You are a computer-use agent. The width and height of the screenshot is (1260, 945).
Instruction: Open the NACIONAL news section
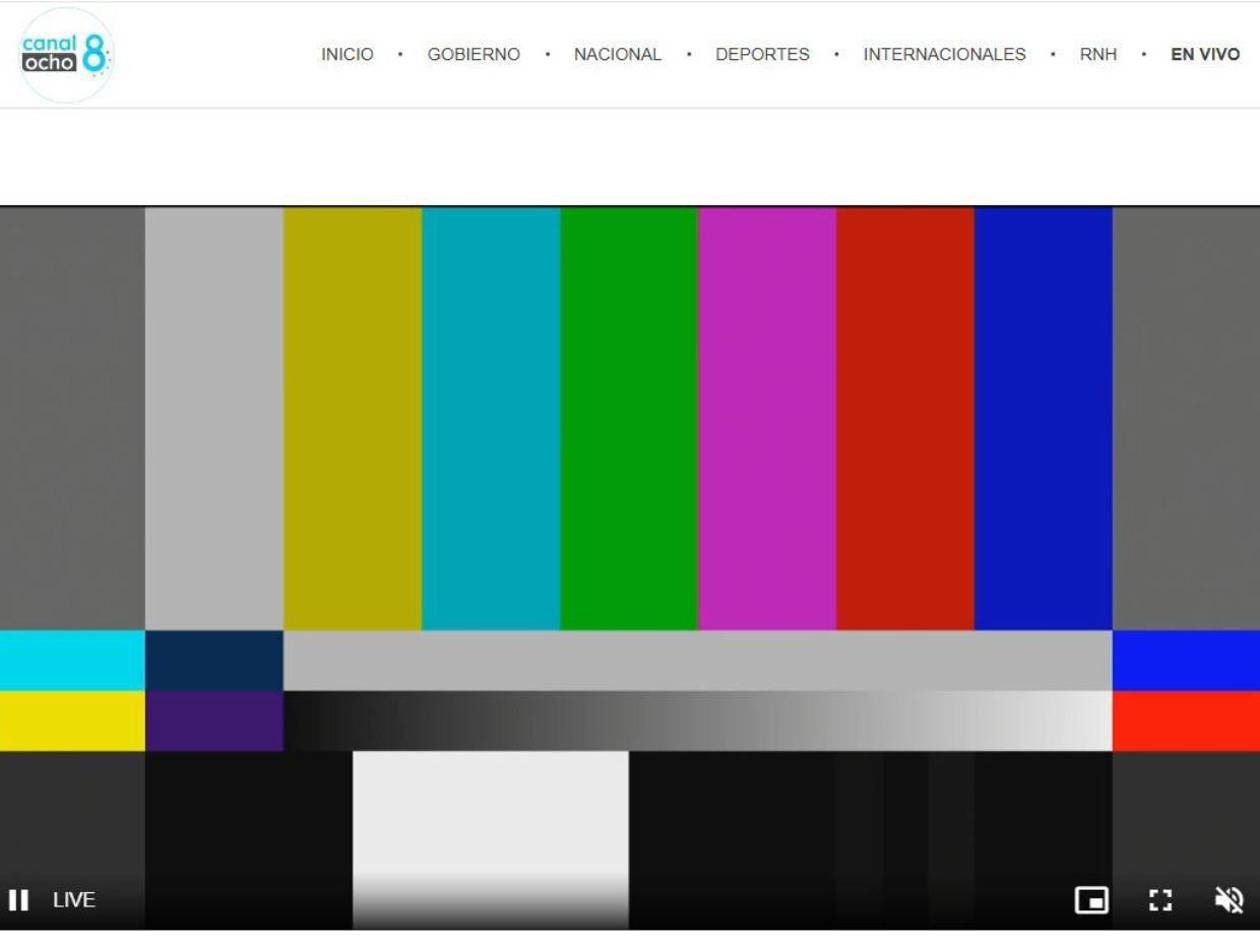pyautogui.click(x=617, y=55)
